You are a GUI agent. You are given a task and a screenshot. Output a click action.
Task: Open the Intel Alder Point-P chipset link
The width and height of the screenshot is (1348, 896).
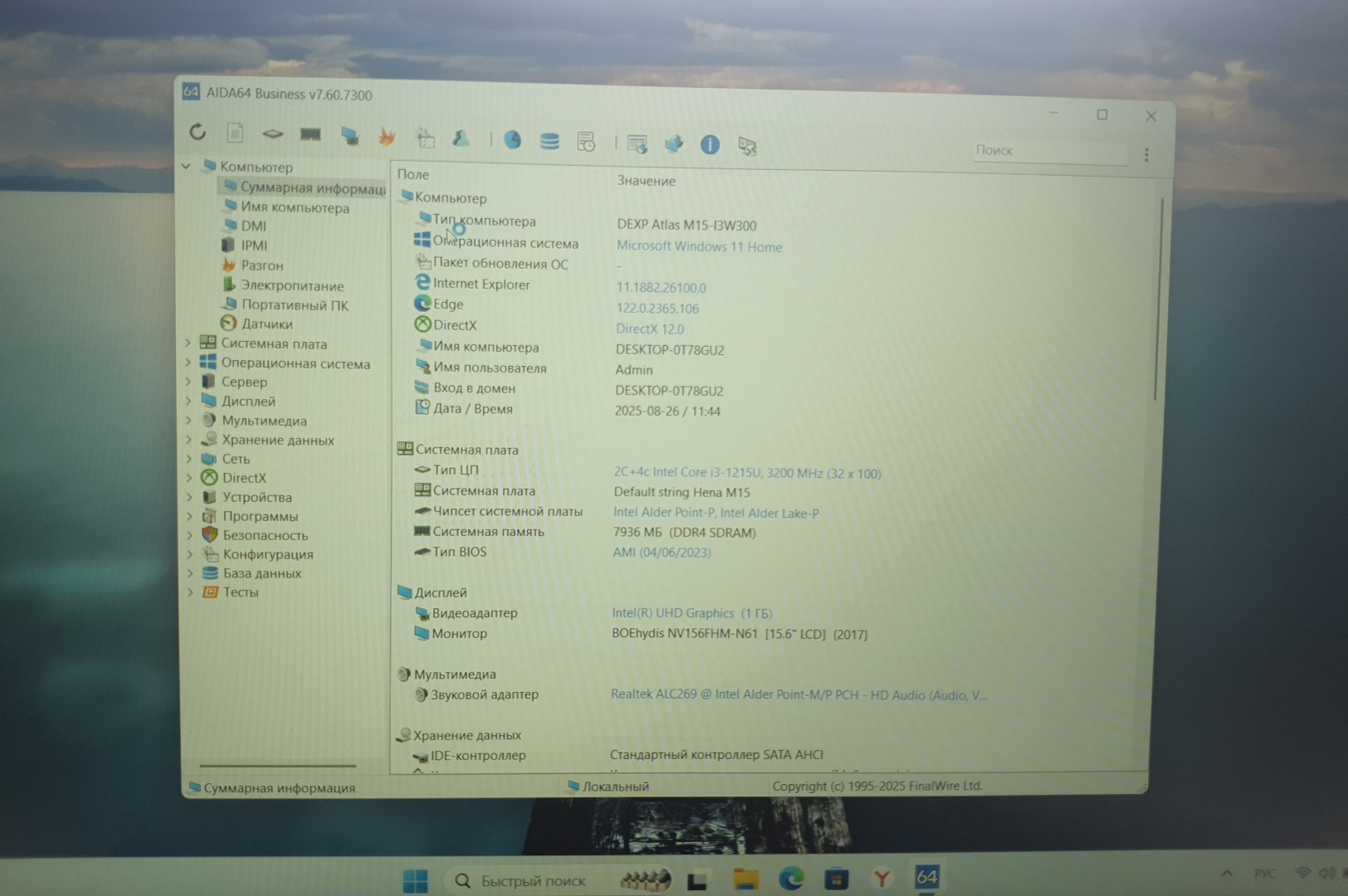[x=716, y=513]
